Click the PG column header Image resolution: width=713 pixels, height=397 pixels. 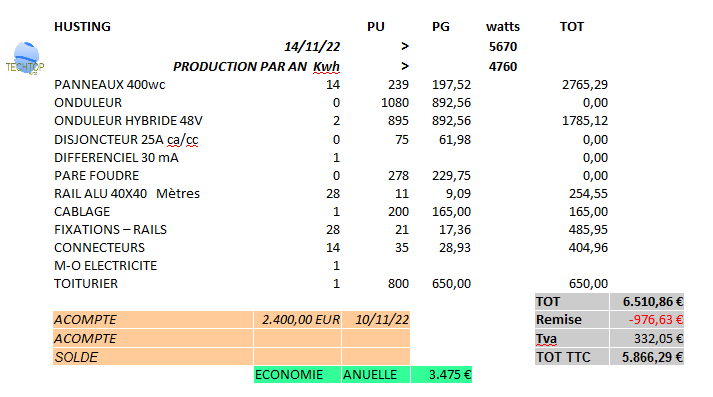pos(441,26)
